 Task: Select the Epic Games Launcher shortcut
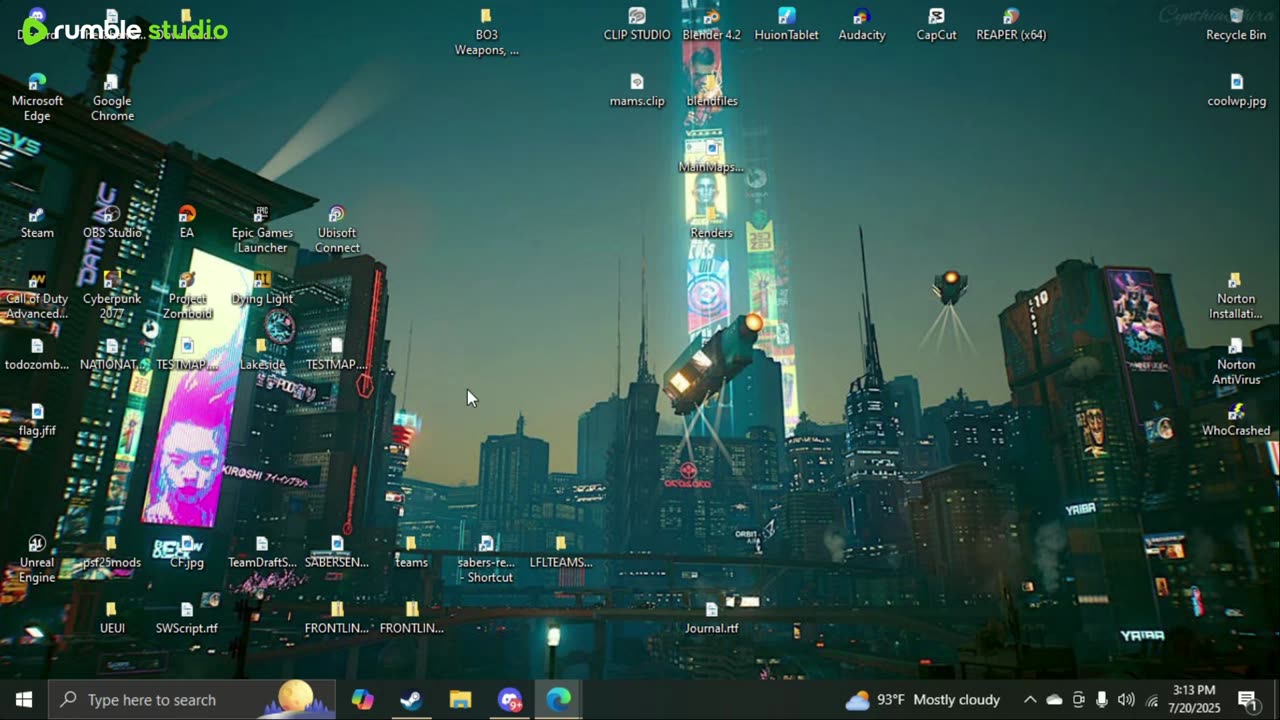pyautogui.click(x=262, y=229)
